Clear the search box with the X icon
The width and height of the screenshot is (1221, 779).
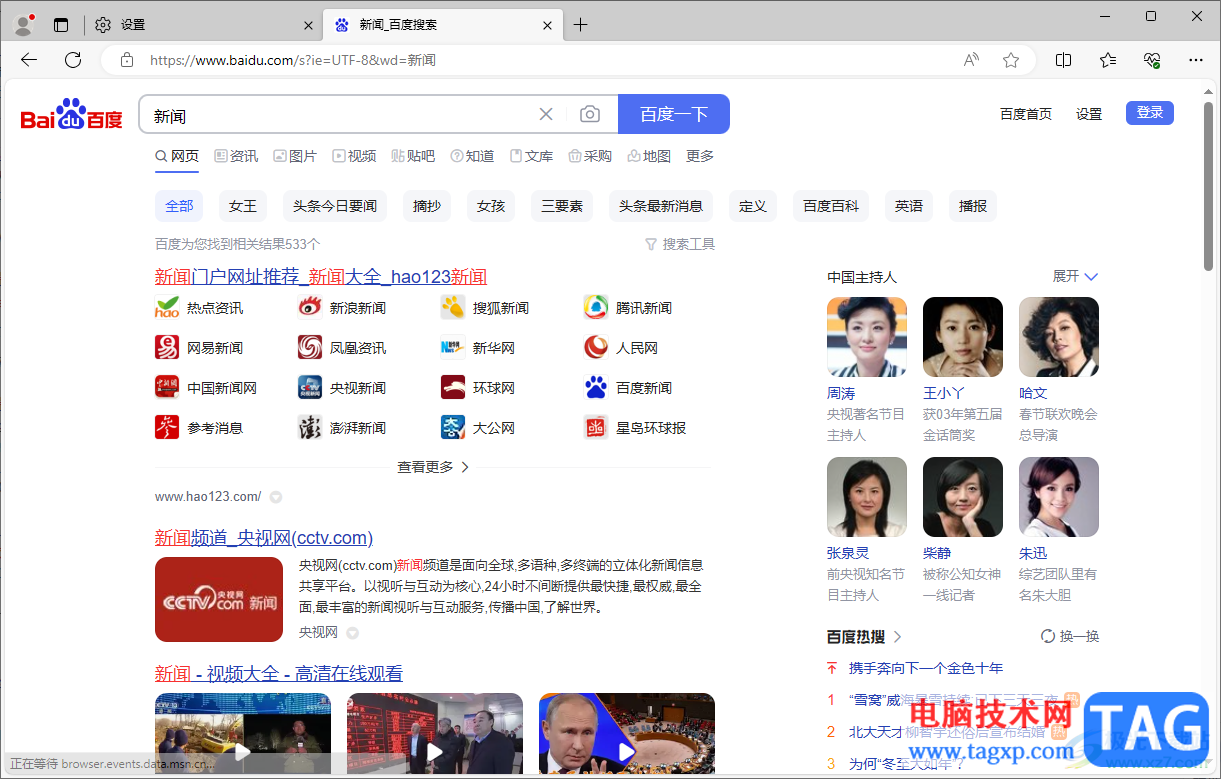click(x=546, y=114)
